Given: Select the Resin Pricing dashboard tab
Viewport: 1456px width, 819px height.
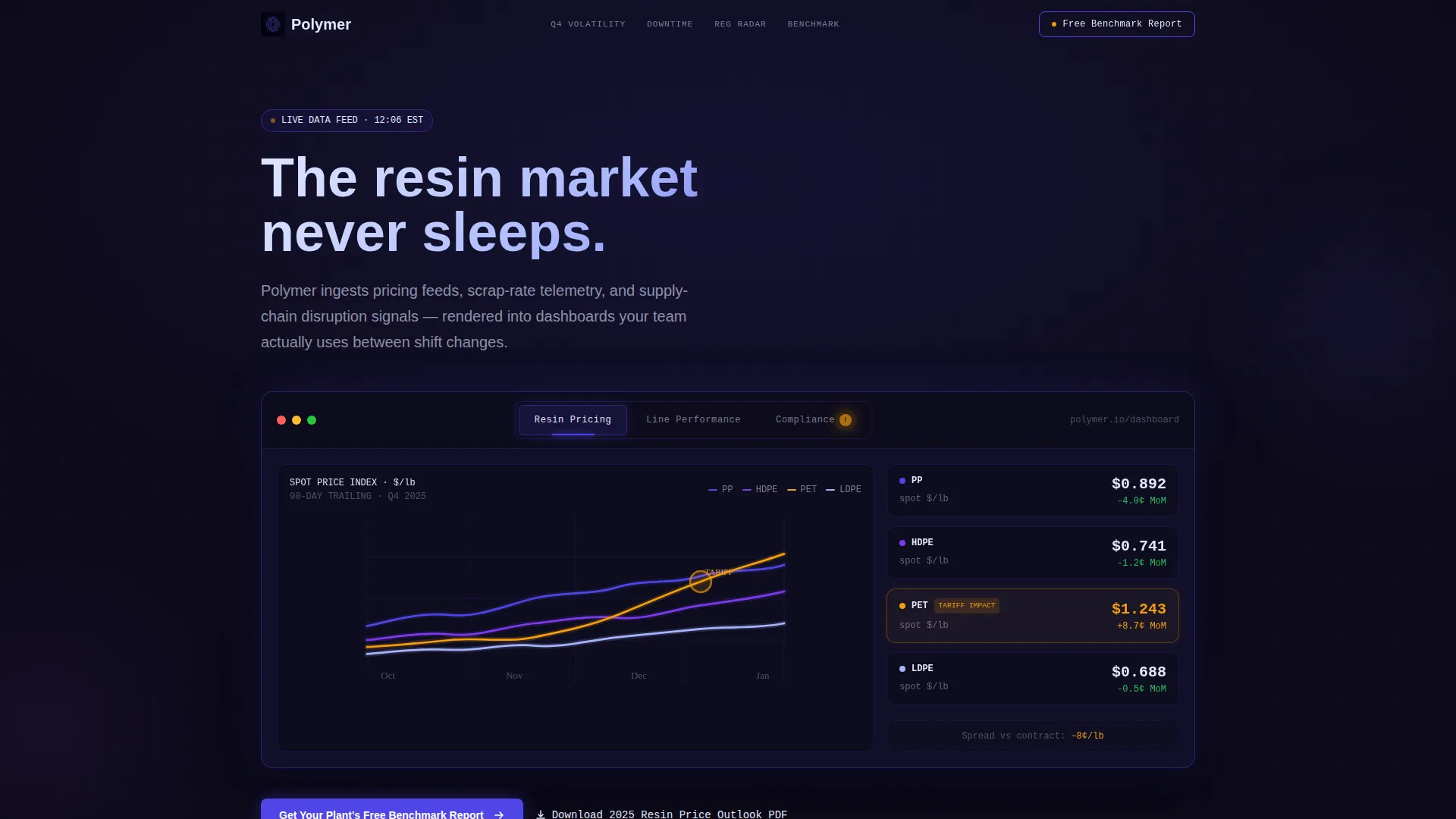Looking at the screenshot, I should click(x=573, y=420).
